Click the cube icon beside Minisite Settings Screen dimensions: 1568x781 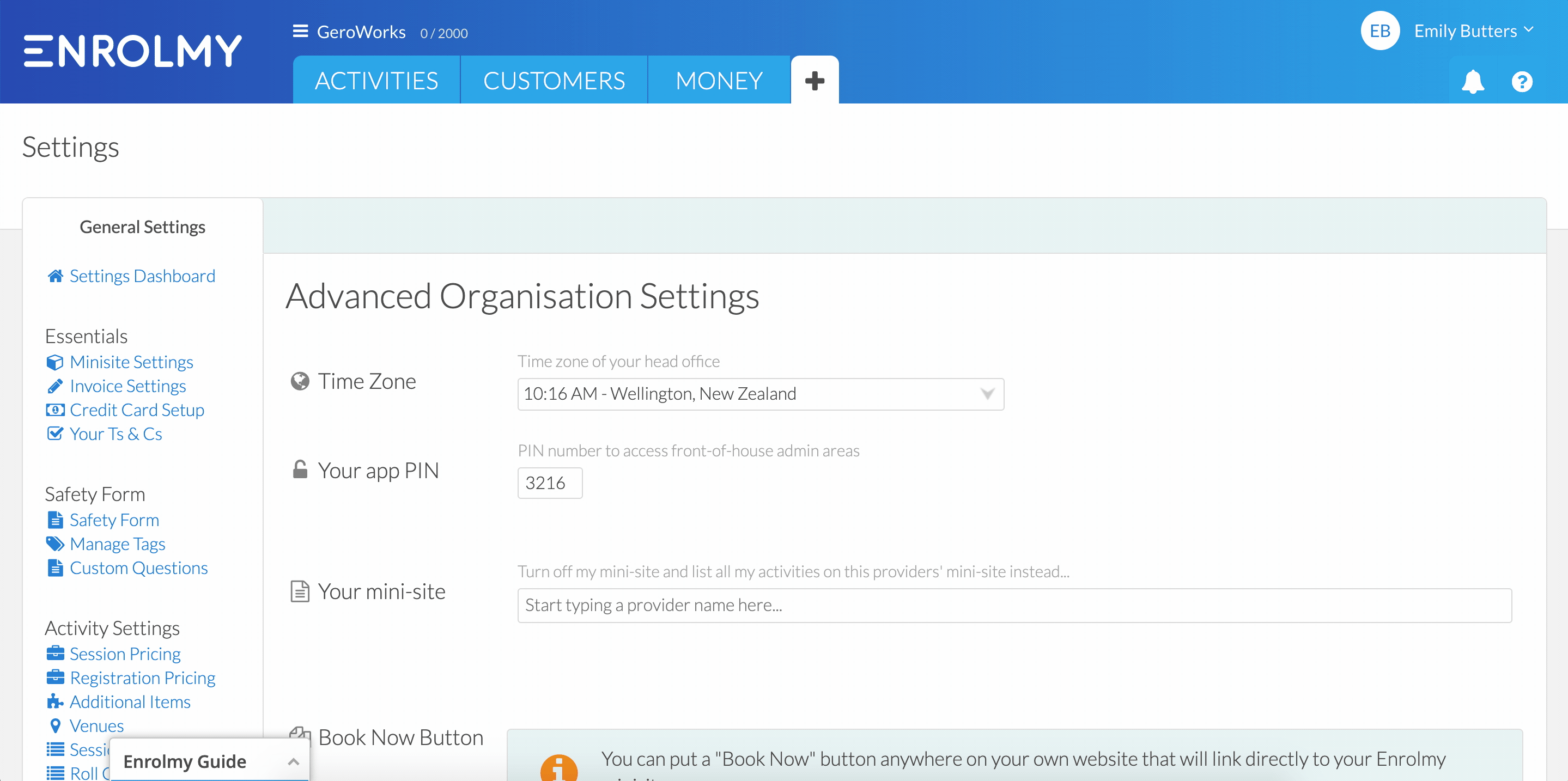point(55,363)
